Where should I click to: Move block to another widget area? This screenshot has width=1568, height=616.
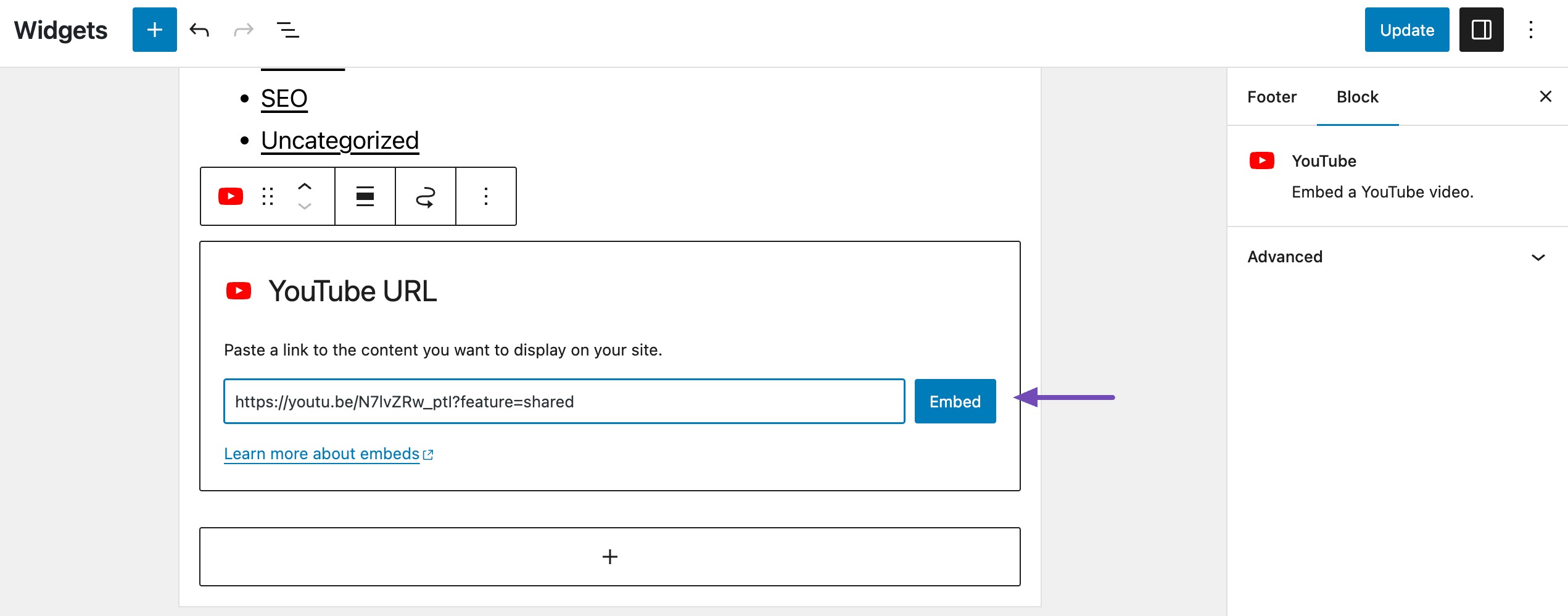pos(426,196)
